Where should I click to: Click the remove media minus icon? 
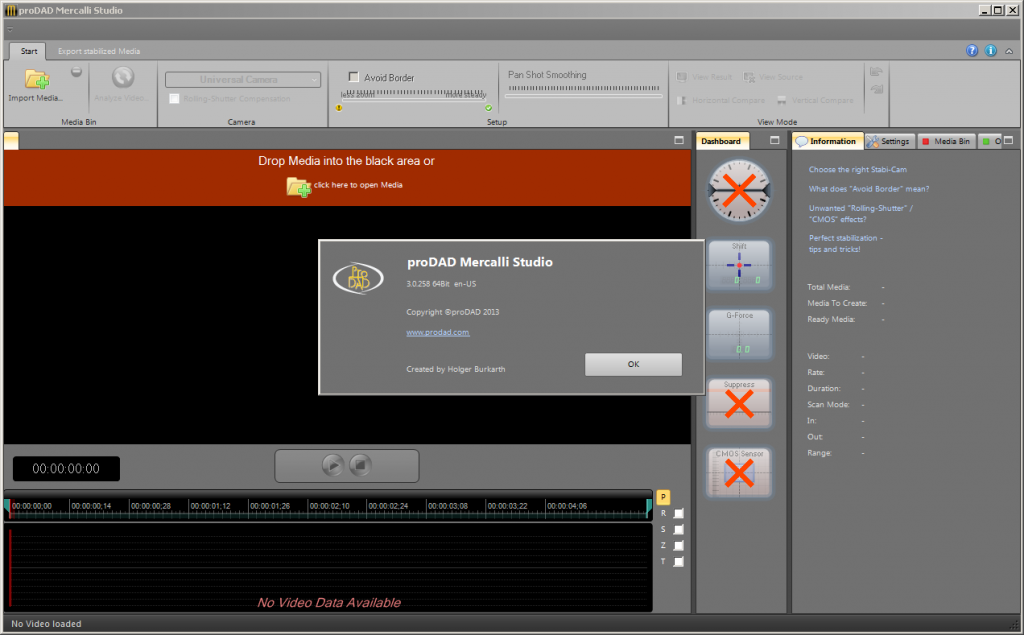click(x=76, y=71)
